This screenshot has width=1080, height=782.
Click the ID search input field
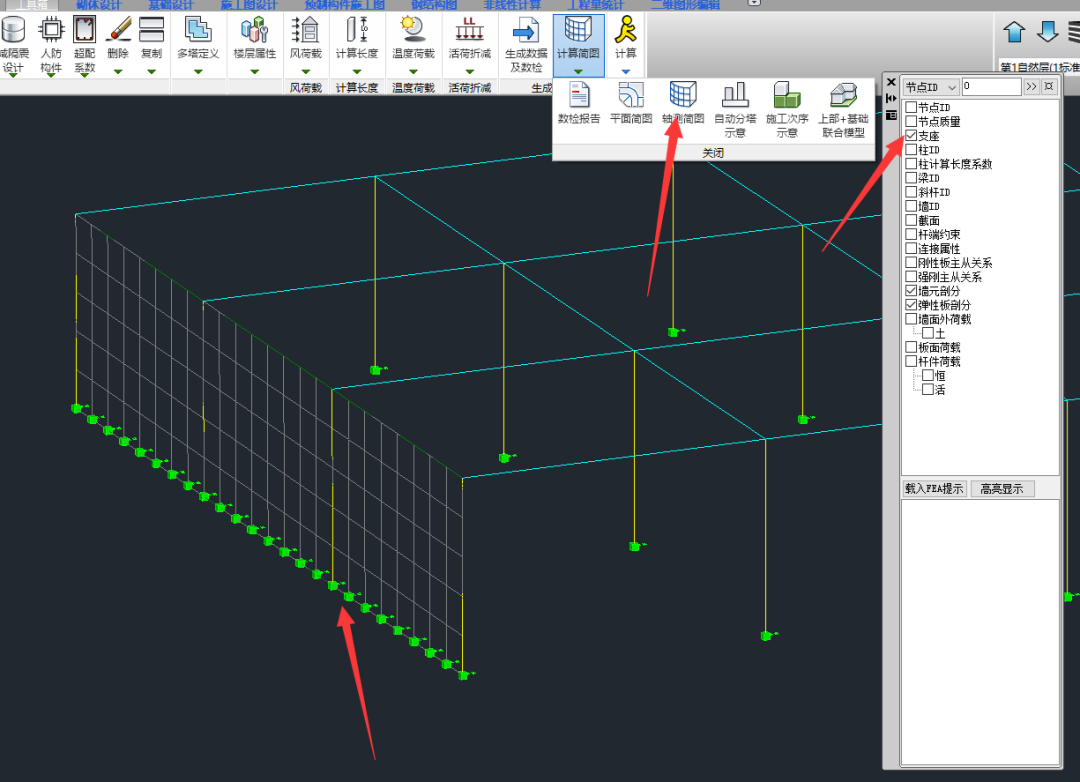990,88
